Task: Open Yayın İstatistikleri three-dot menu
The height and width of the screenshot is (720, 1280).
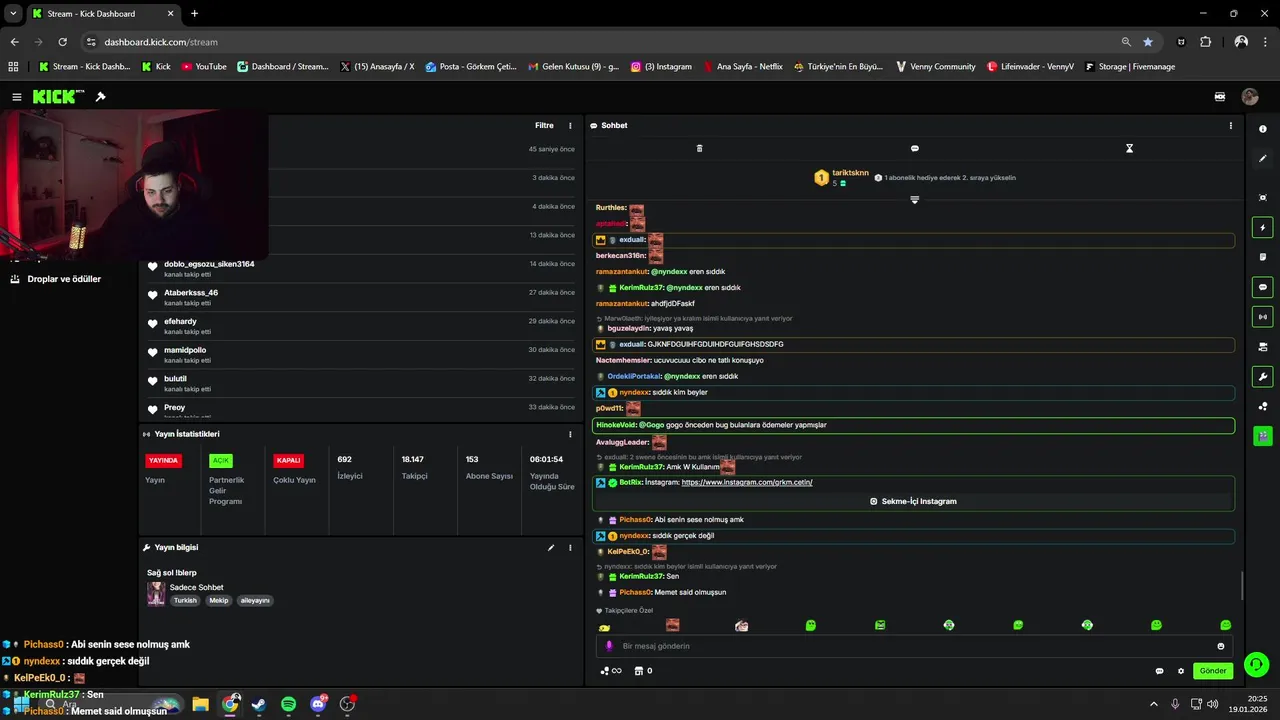Action: pos(570,434)
